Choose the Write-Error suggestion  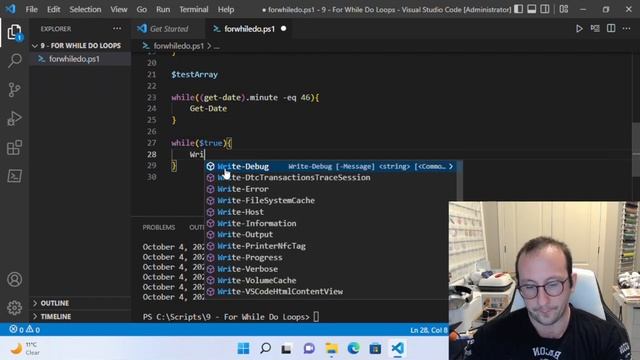tap(331, 189)
